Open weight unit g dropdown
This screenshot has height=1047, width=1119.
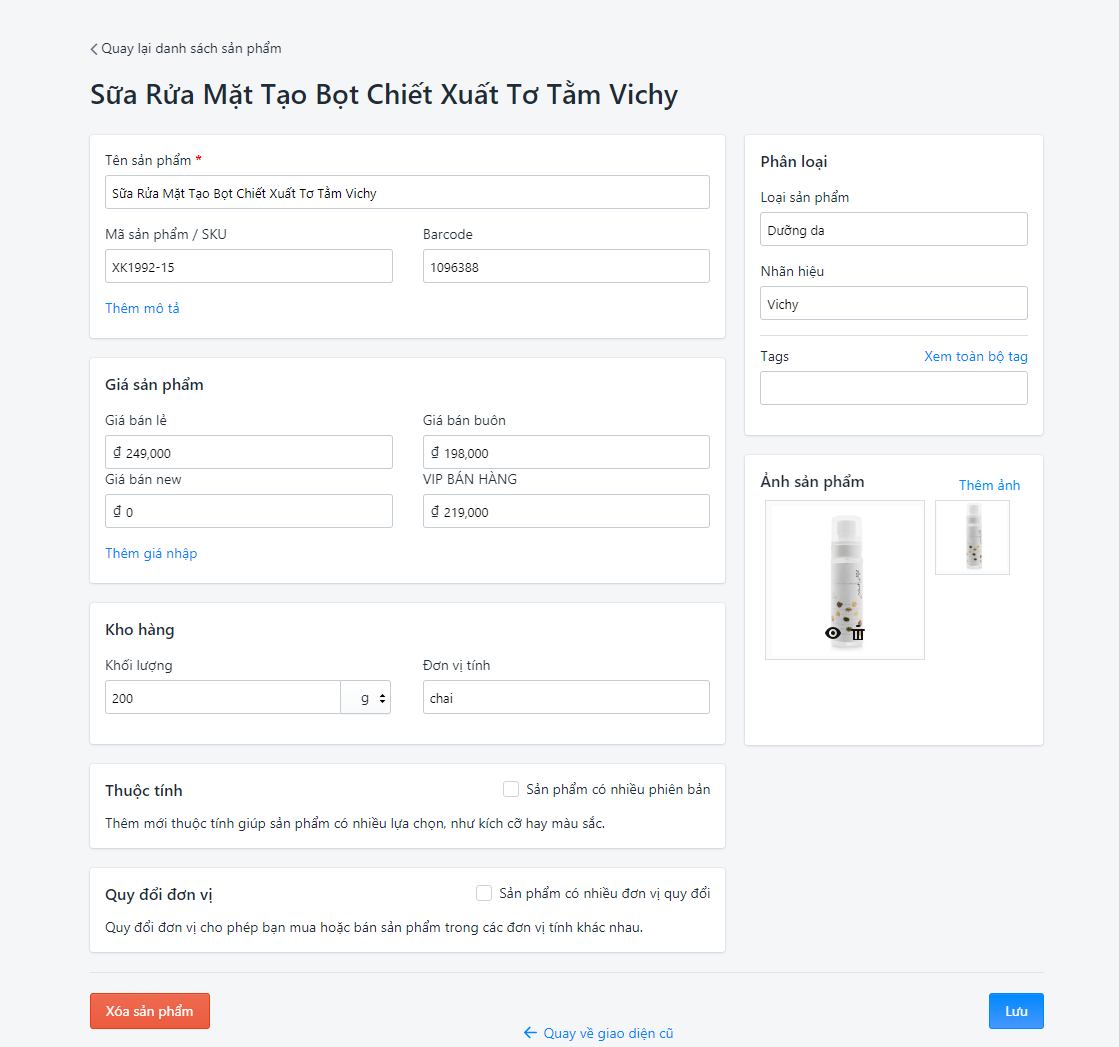pyautogui.click(x=365, y=697)
